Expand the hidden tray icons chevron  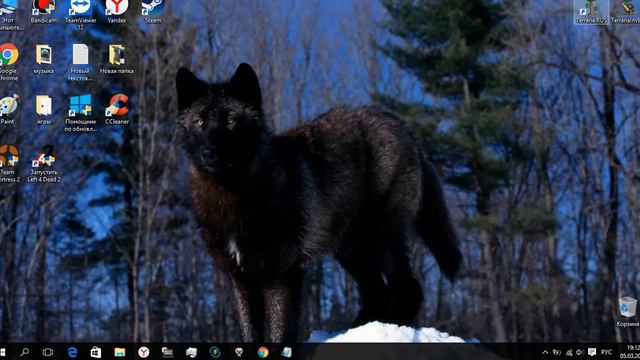545,352
